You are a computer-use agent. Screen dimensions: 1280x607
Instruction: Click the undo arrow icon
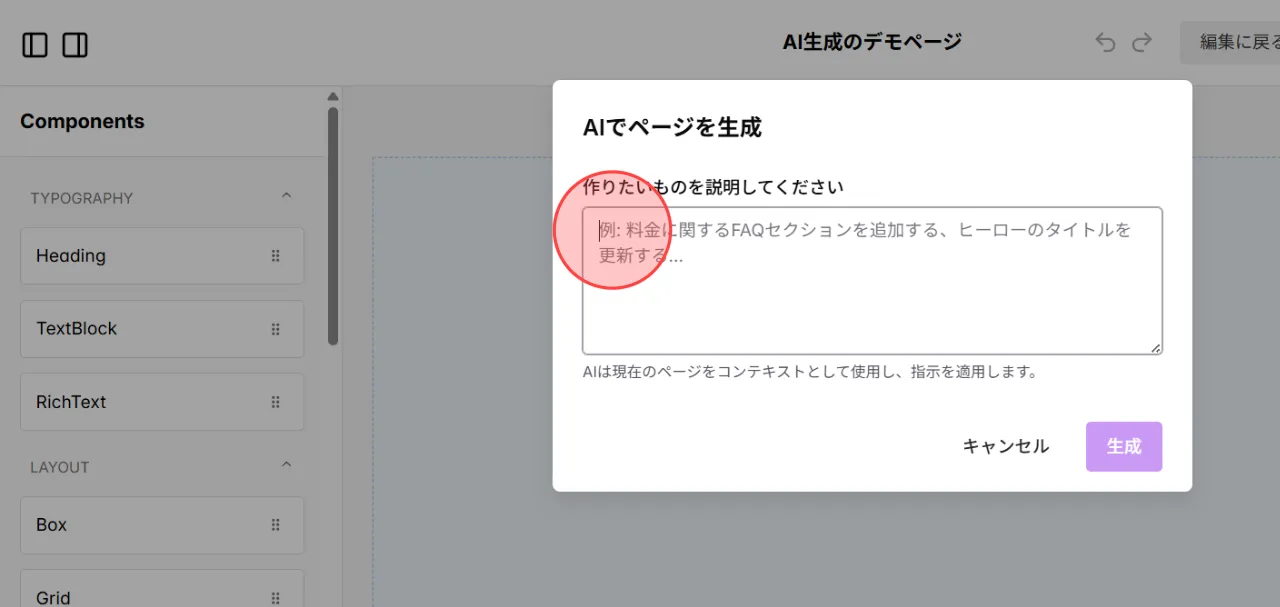click(x=1105, y=43)
